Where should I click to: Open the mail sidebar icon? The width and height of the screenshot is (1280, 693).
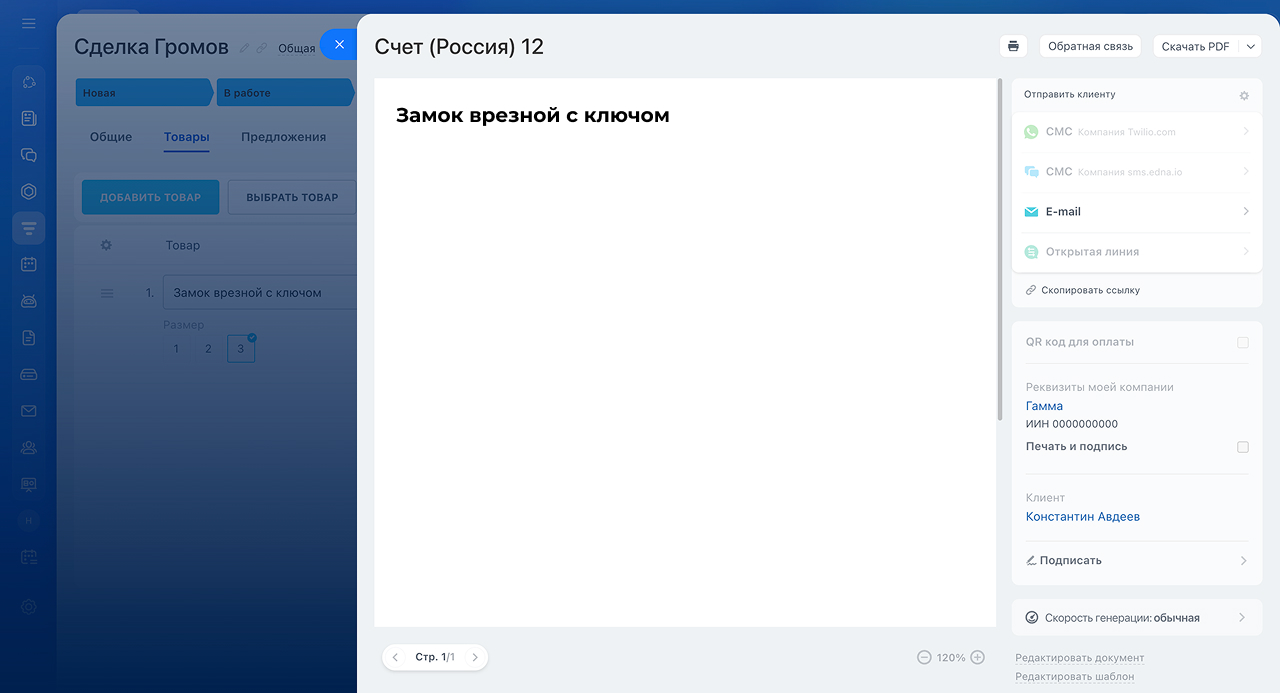point(28,411)
